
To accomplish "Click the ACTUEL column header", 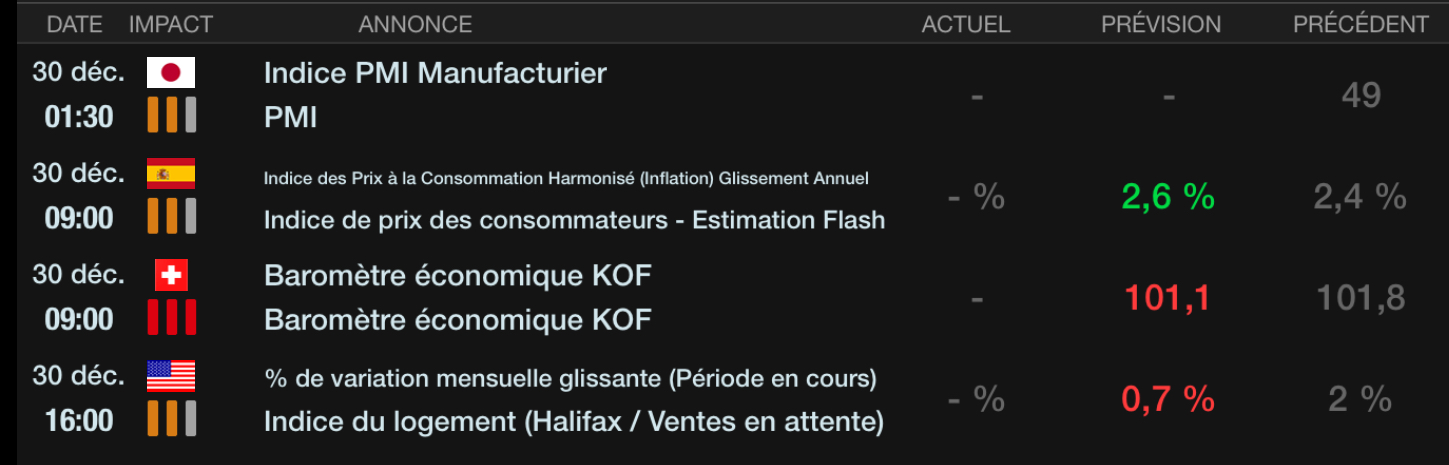I will click(x=966, y=24).
